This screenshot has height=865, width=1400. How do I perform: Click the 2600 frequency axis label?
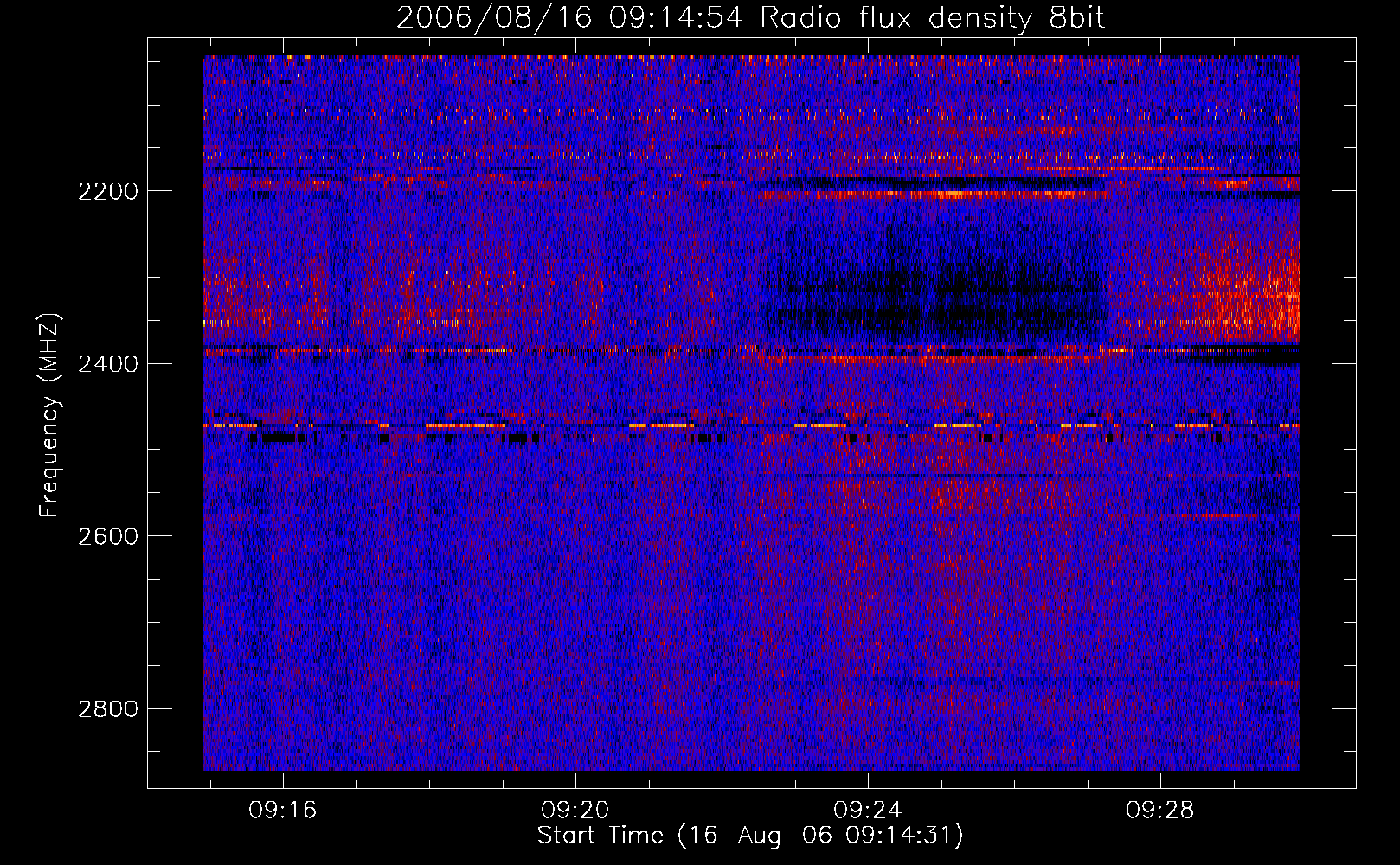(x=108, y=536)
